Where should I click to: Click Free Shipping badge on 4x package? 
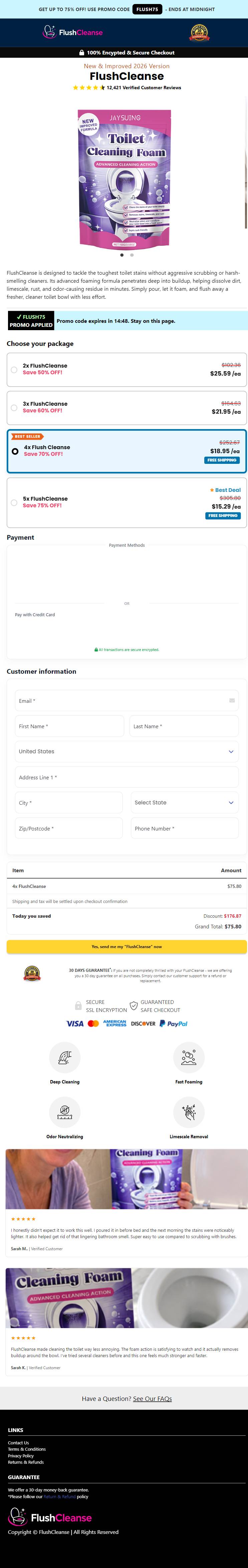pos(222,460)
